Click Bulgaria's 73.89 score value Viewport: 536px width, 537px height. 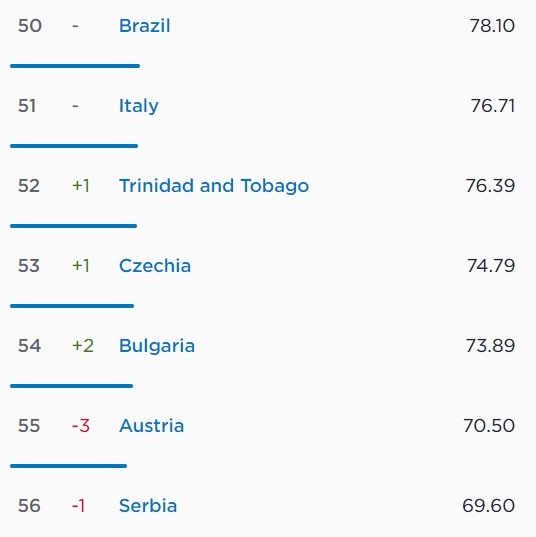(490, 346)
